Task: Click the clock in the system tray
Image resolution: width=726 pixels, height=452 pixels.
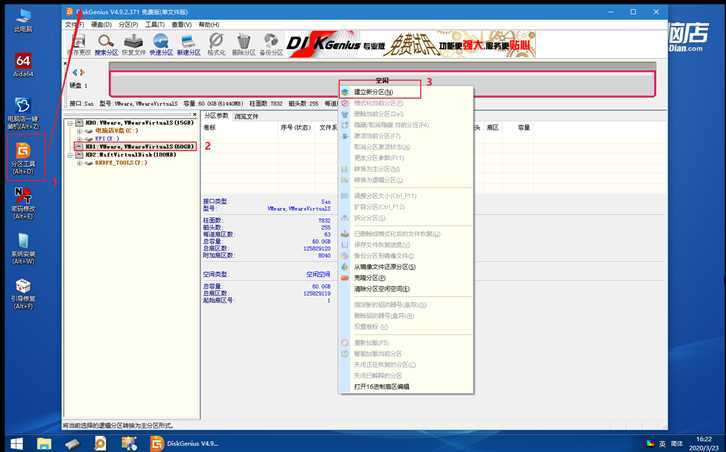Action: tap(704, 444)
